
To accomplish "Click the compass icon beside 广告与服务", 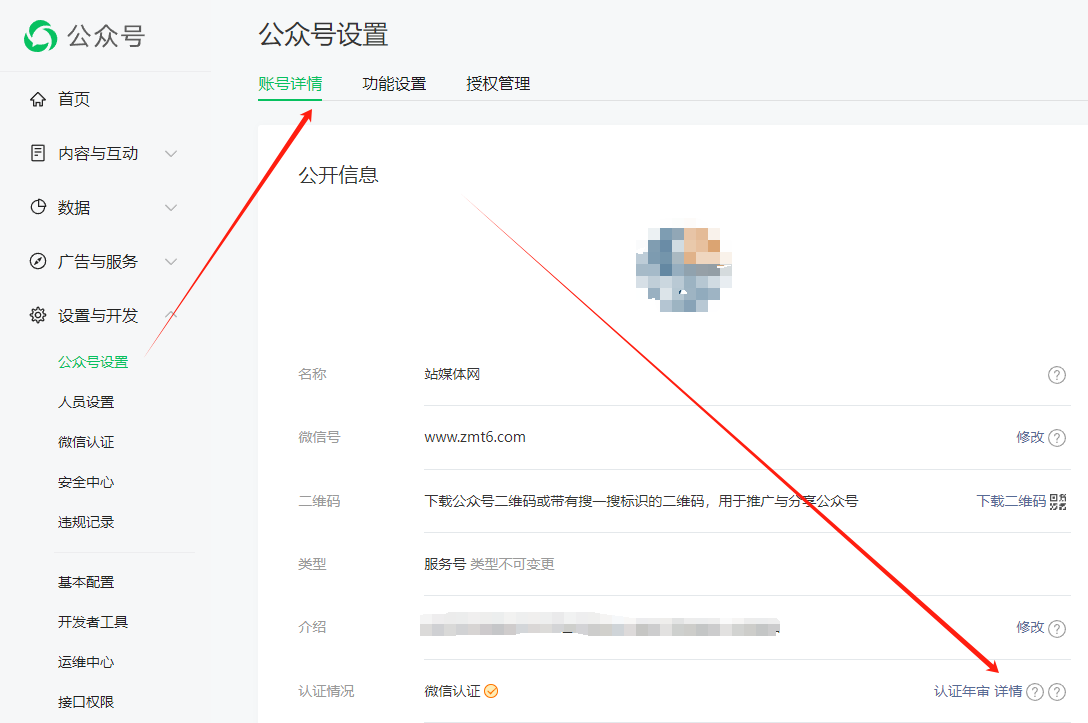I will tap(38, 261).
